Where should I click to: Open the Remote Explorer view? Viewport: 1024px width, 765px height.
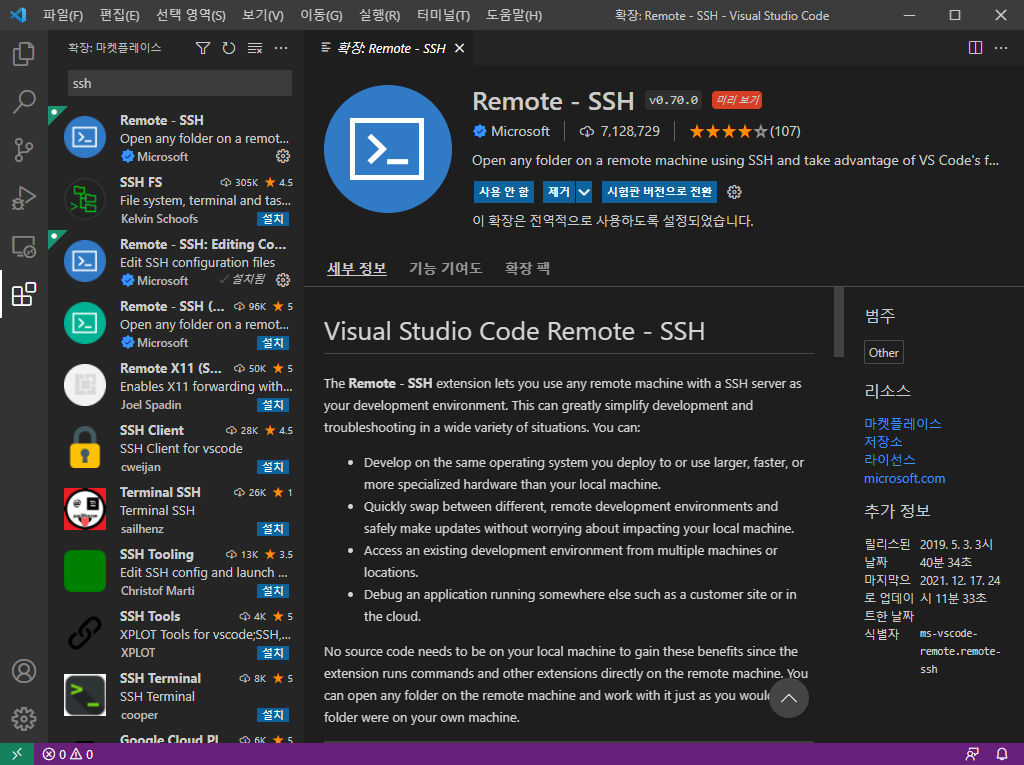[24, 246]
